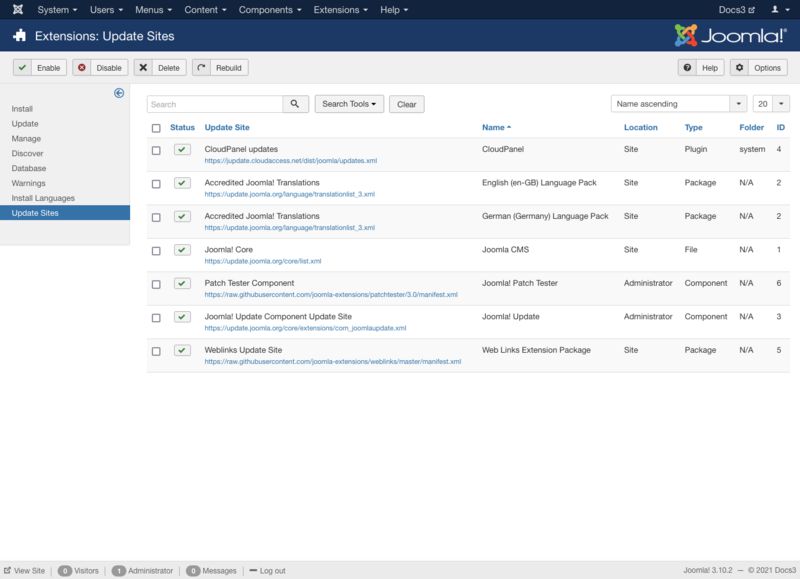Screen dimensions: 800x579
Task: Check the German Language Pack row checkbox
Action: coord(156,217)
